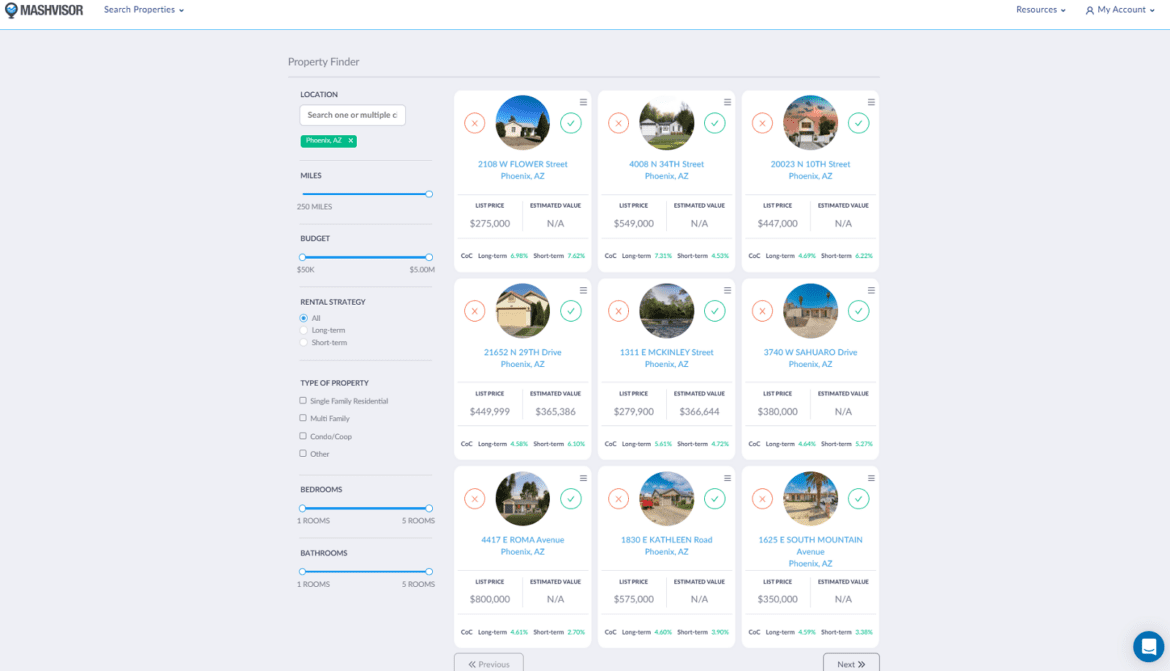
Task: Check the Single Family Residential box
Action: pyautogui.click(x=303, y=400)
